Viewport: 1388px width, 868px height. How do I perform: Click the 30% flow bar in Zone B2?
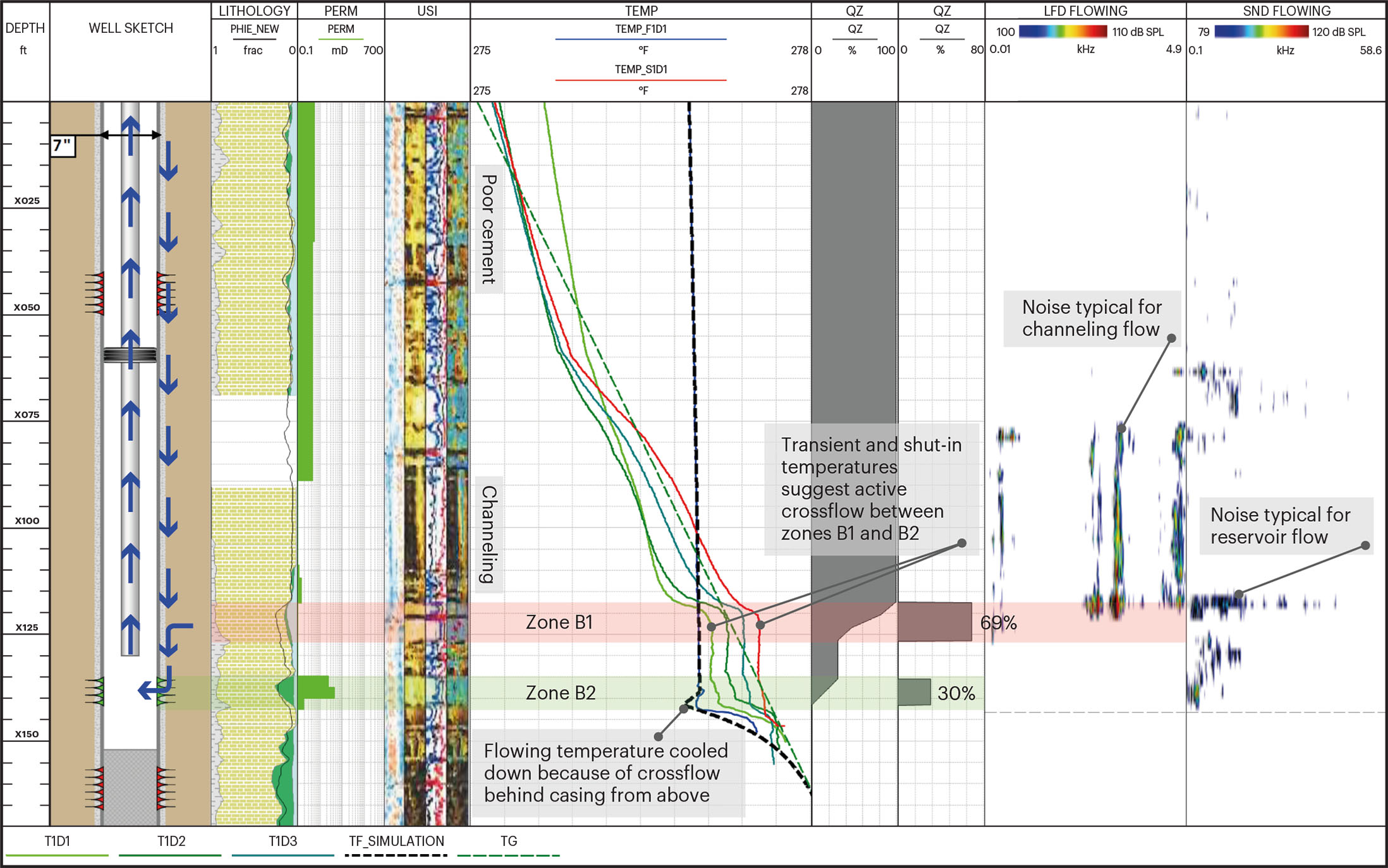coord(914,692)
